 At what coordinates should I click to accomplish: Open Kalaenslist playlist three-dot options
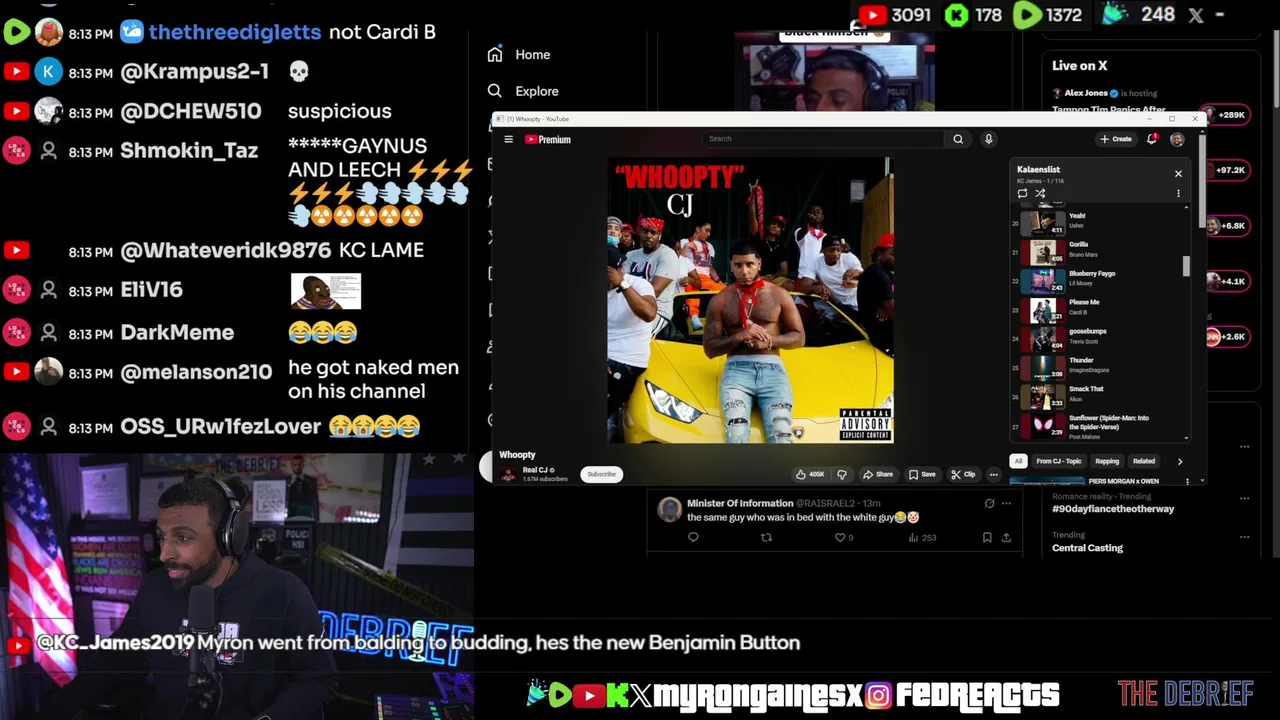click(1178, 194)
